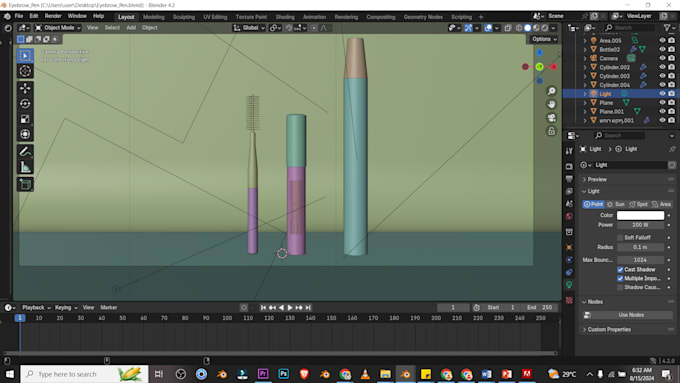Click the current frame number field
This screenshot has width=680, height=383.
(x=453, y=308)
